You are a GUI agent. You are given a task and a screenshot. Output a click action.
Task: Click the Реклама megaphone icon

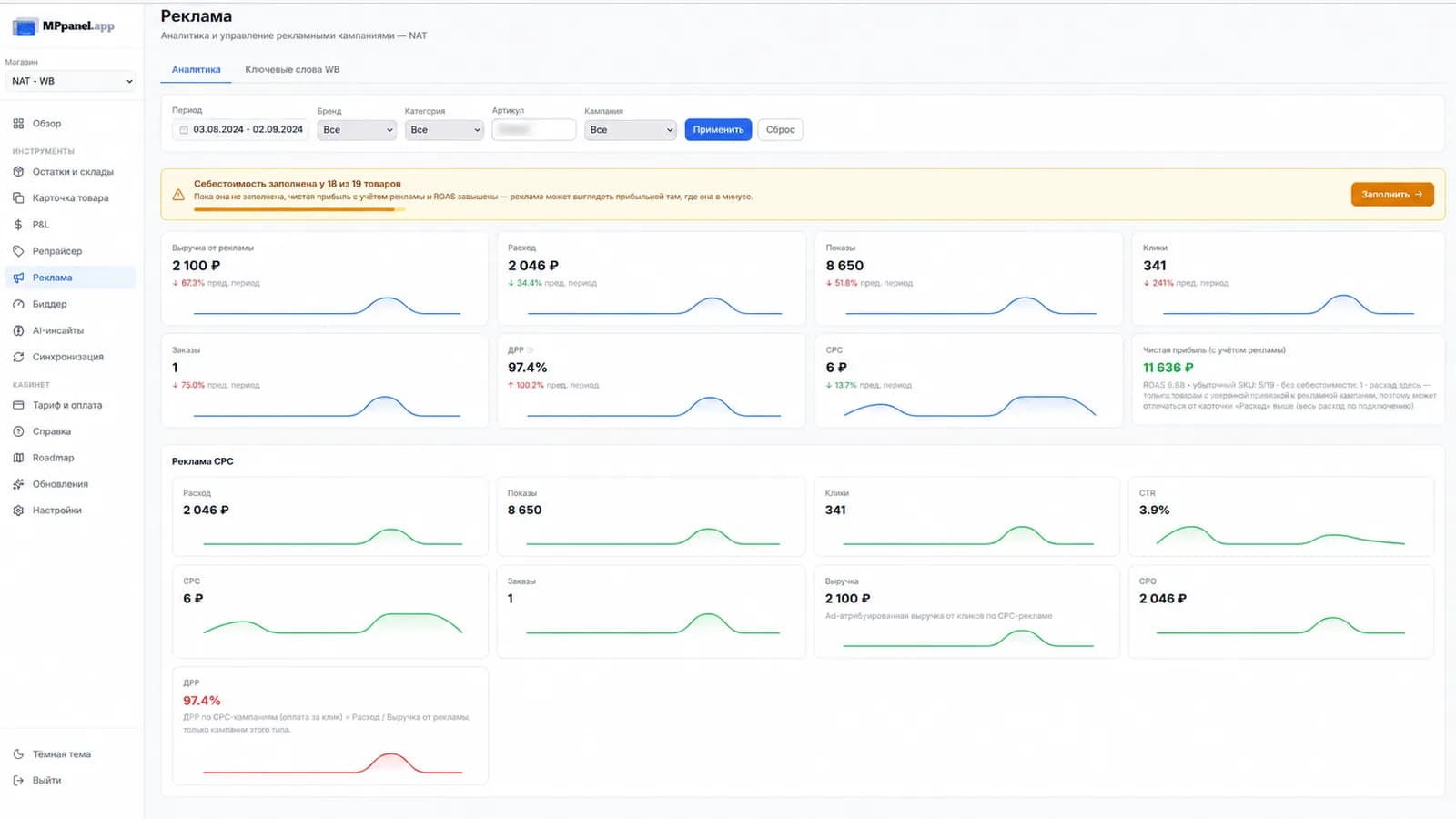coord(18,278)
